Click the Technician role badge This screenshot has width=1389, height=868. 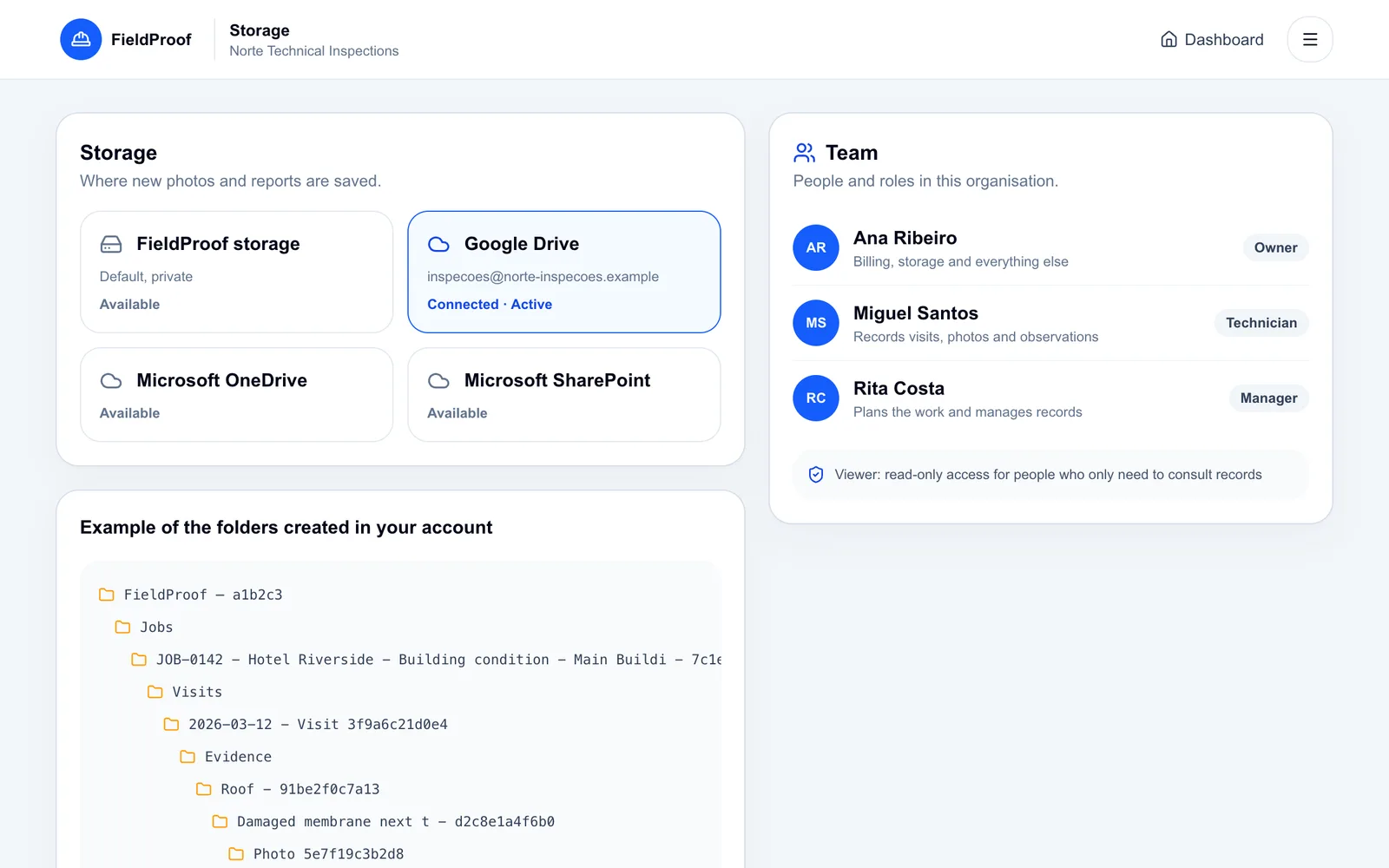tap(1261, 323)
